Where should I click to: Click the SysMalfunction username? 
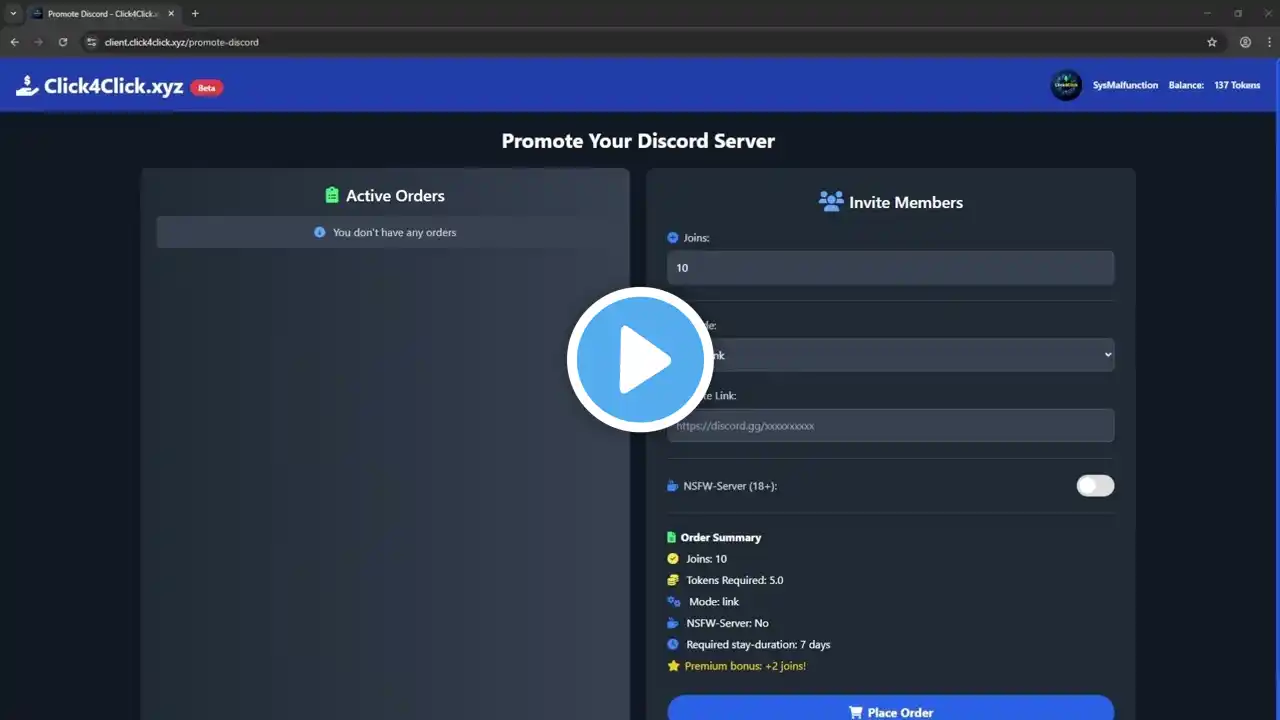[1125, 86]
